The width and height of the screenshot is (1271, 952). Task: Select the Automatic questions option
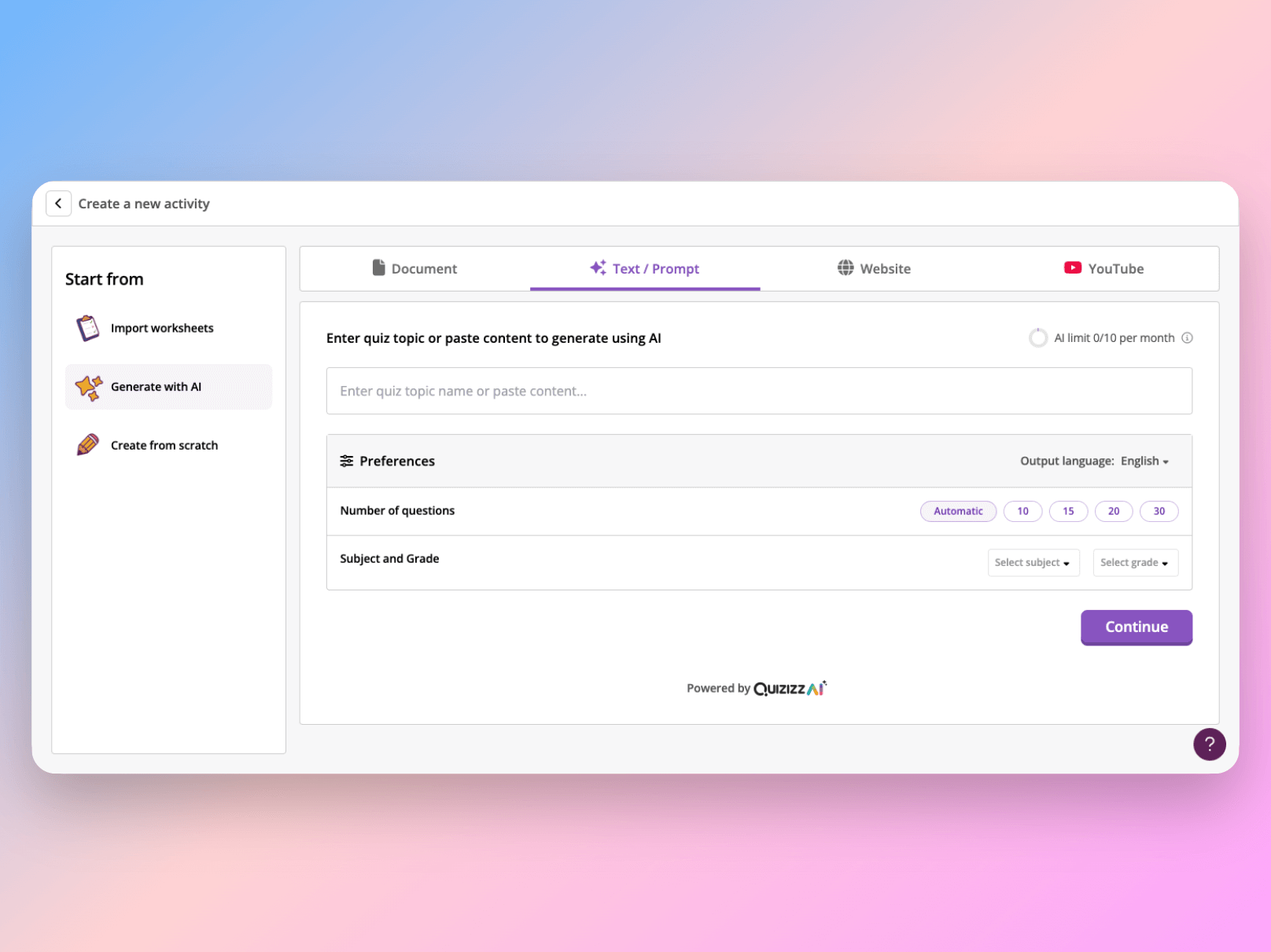(958, 511)
